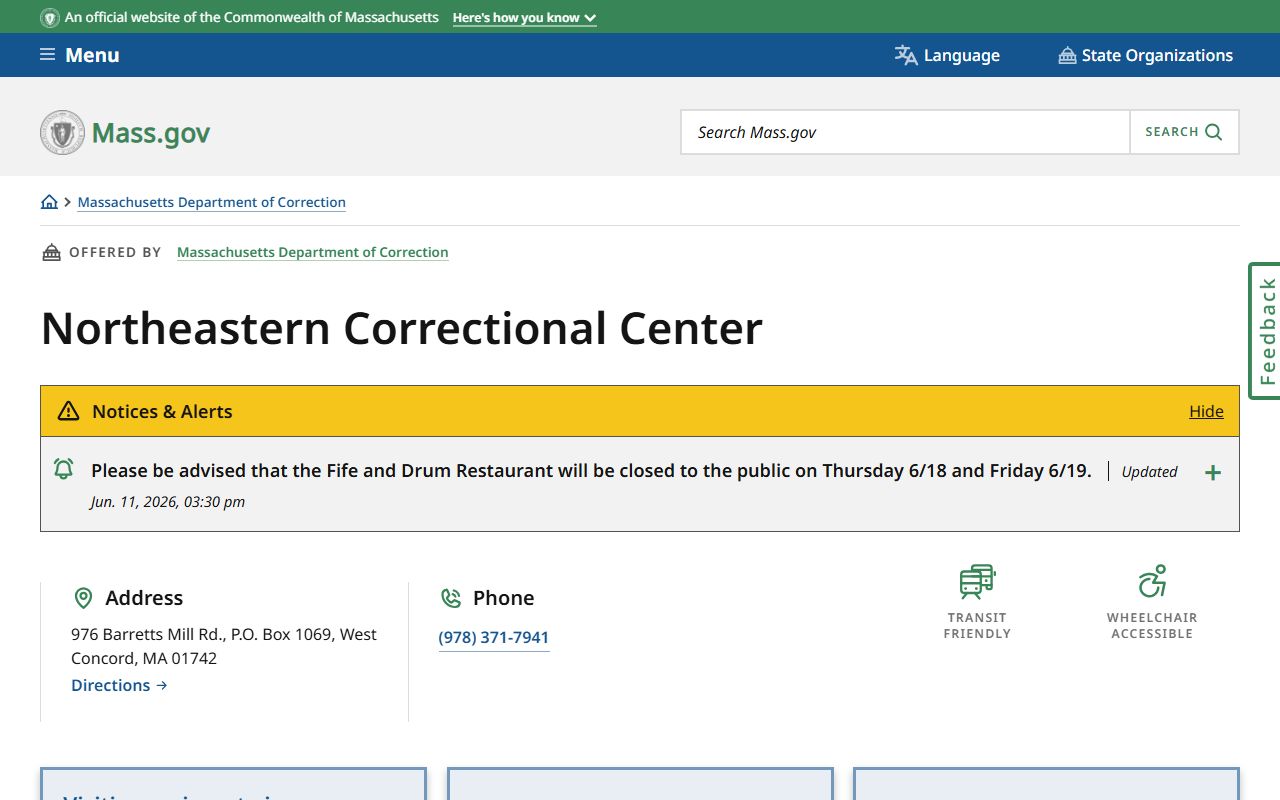Click the Updated label in alert
Viewport: 1280px width, 800px height.
coord(1149,472)
